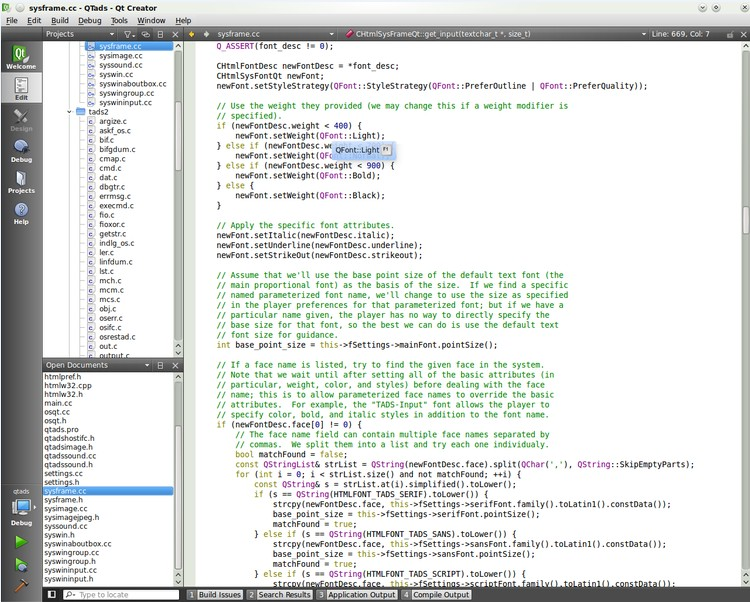Build project using the hammer icon
This screenshot has height=602, width=750.
click(21, 585)
